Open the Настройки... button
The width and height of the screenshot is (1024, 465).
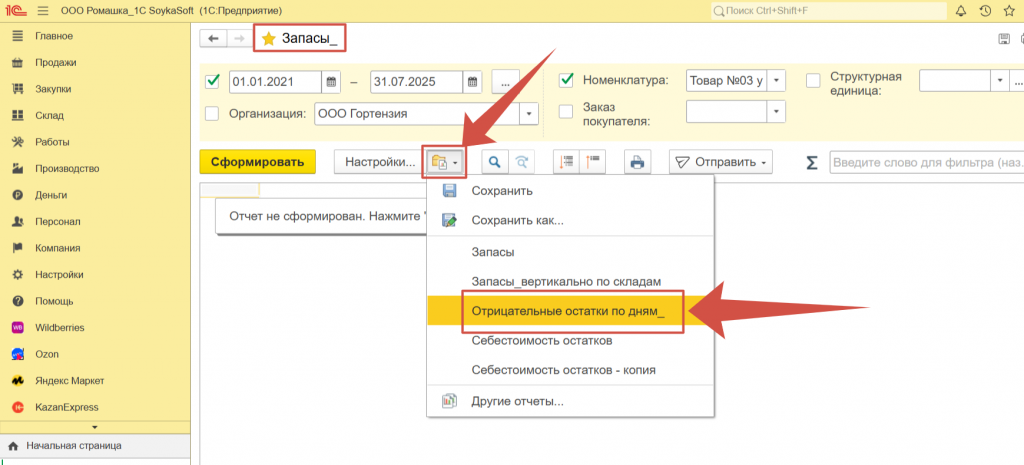point(379,162)
